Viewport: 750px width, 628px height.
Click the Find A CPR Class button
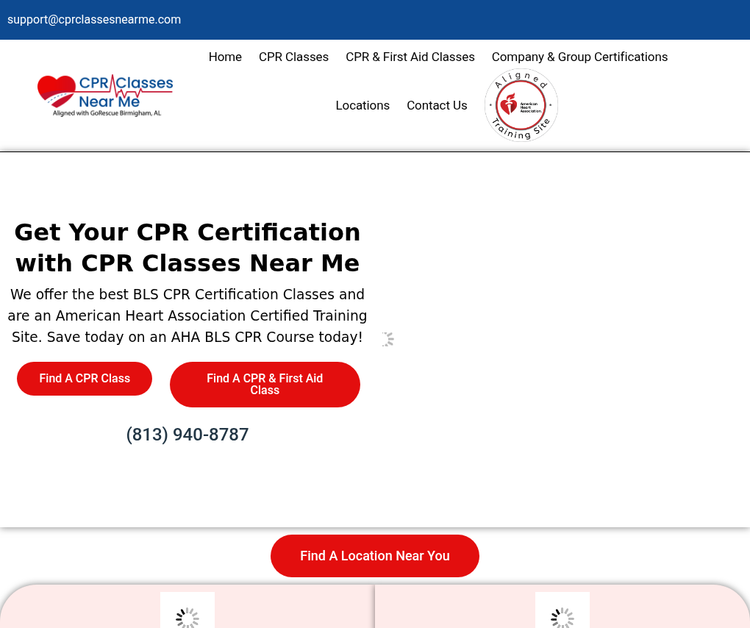click(85, 378)
